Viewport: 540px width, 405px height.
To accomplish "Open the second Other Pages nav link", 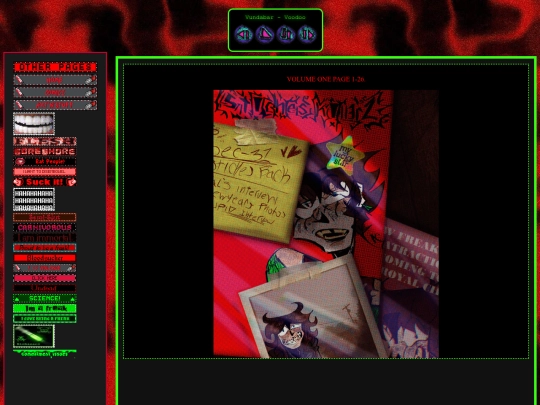I will tap(55, 92).
